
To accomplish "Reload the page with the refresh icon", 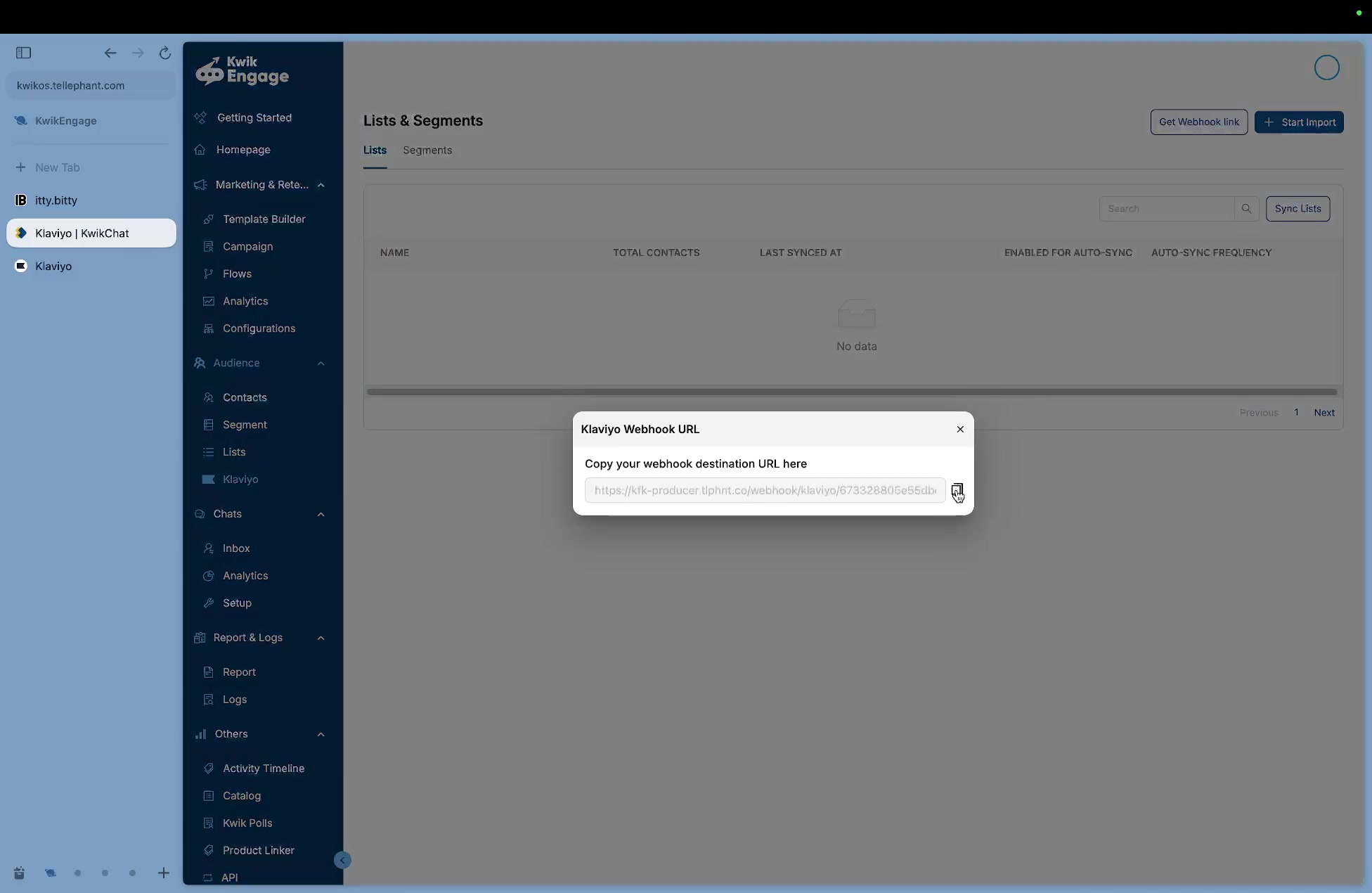I will coord(164,53).
